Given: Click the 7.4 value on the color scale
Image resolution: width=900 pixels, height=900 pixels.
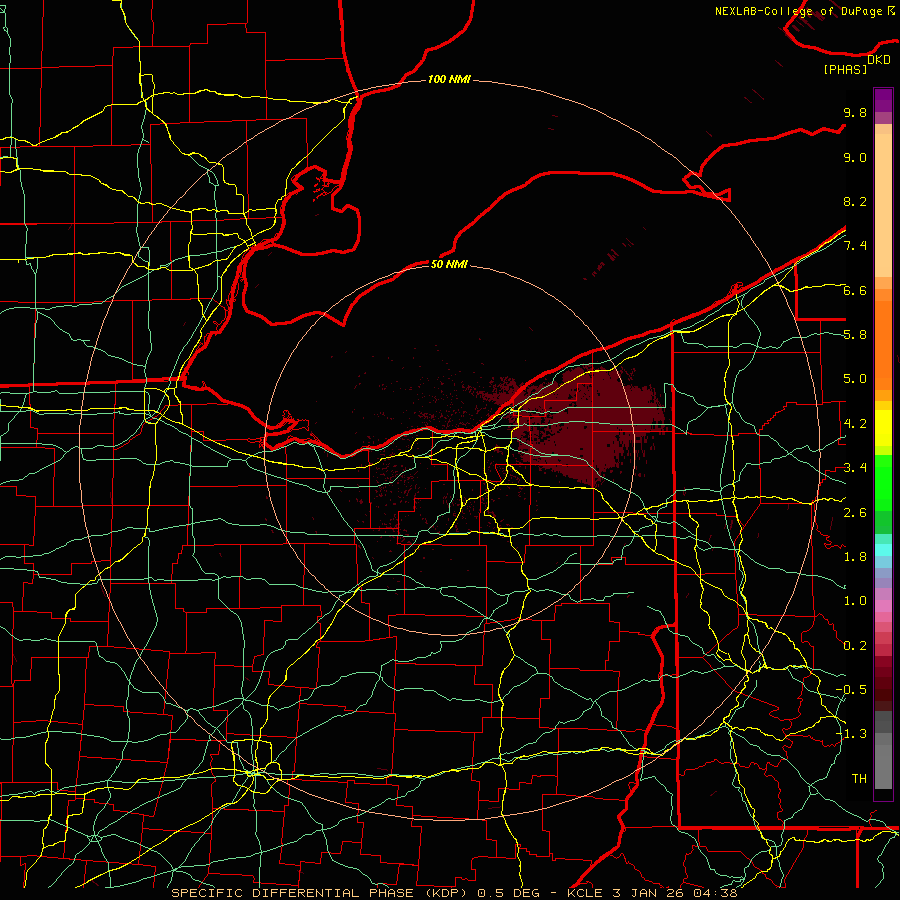Looking at the screenshot, I should (855, 246).
